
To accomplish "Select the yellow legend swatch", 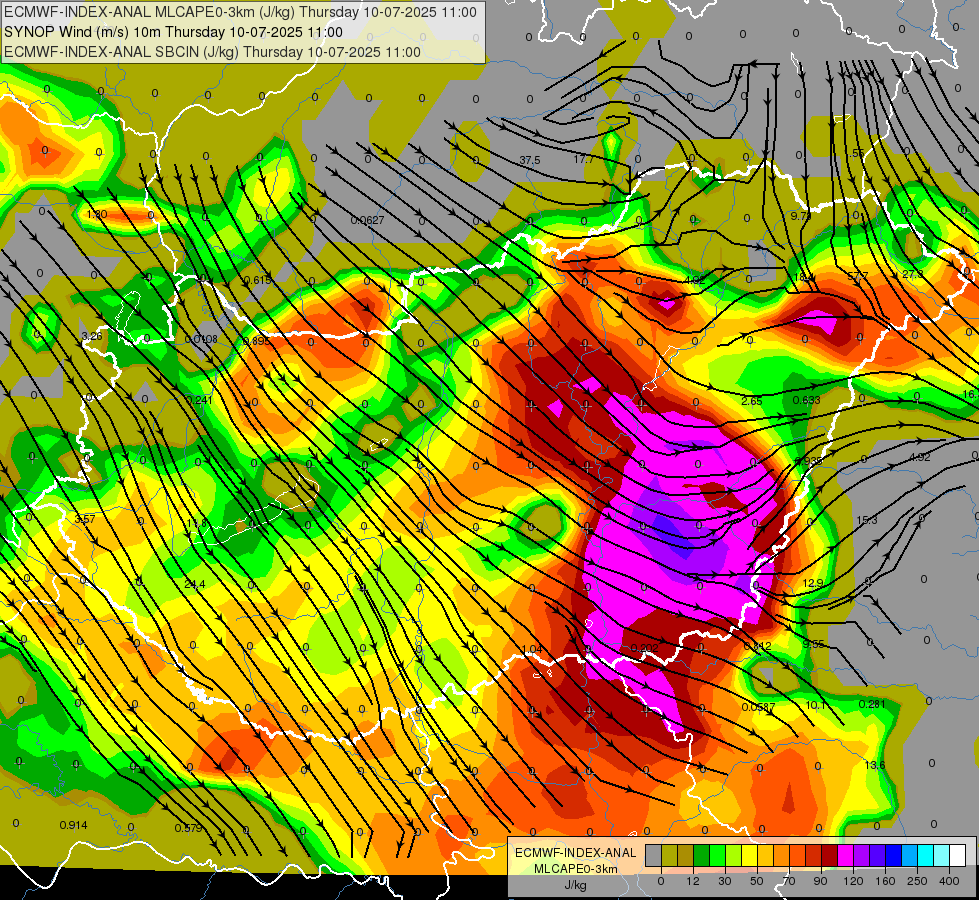I will pos(750,855).
